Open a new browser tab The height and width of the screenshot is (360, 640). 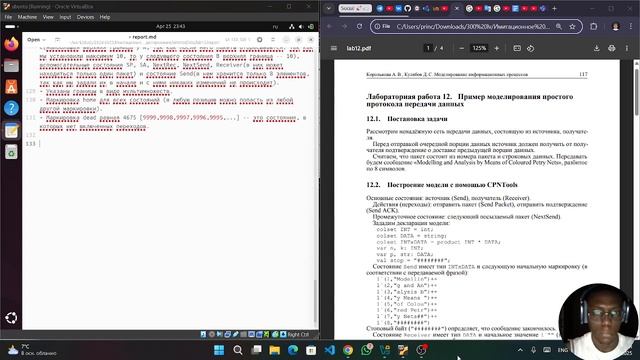[x=554, y=8]
